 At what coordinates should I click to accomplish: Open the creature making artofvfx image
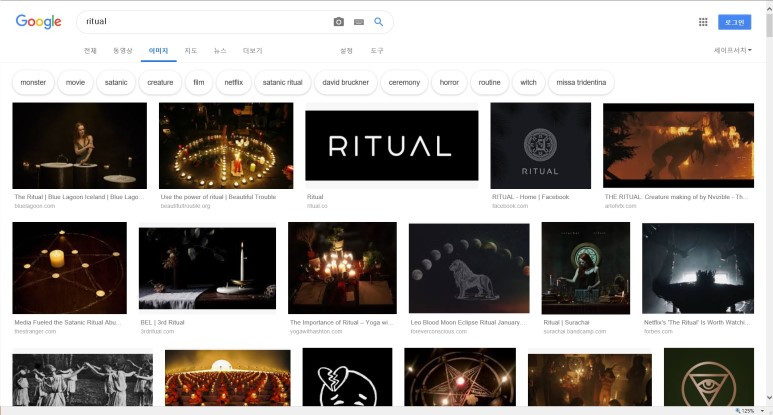point(678,145)
